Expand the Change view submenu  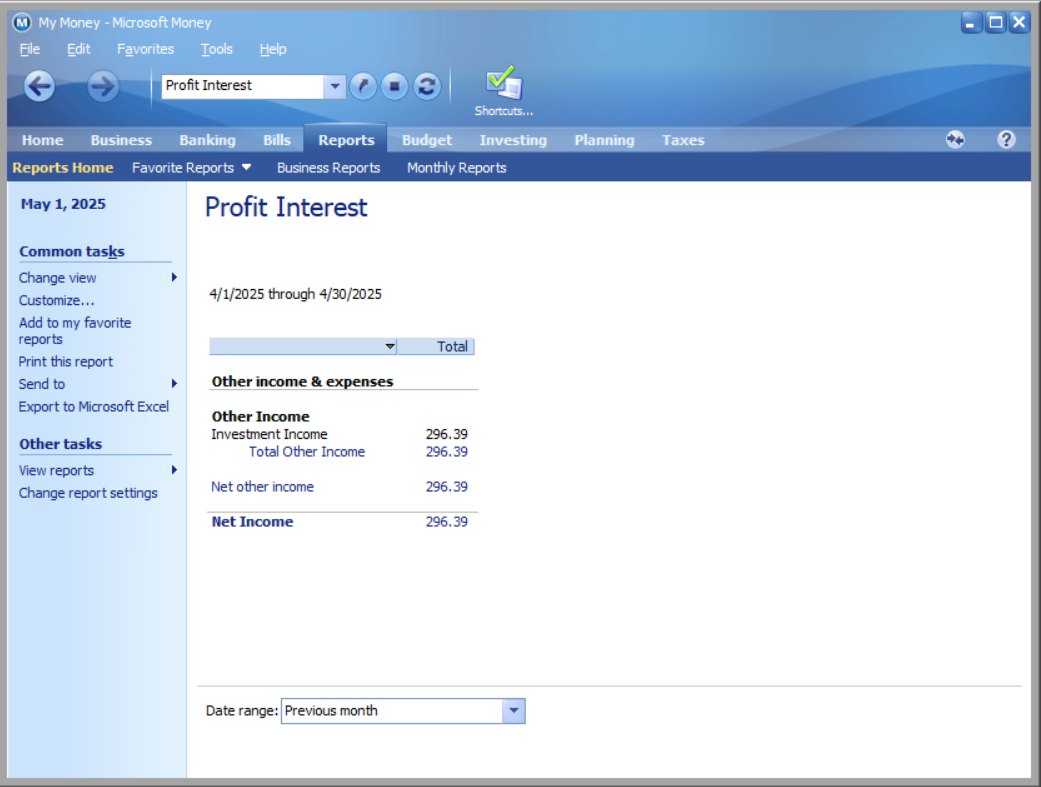coord(174,278)
